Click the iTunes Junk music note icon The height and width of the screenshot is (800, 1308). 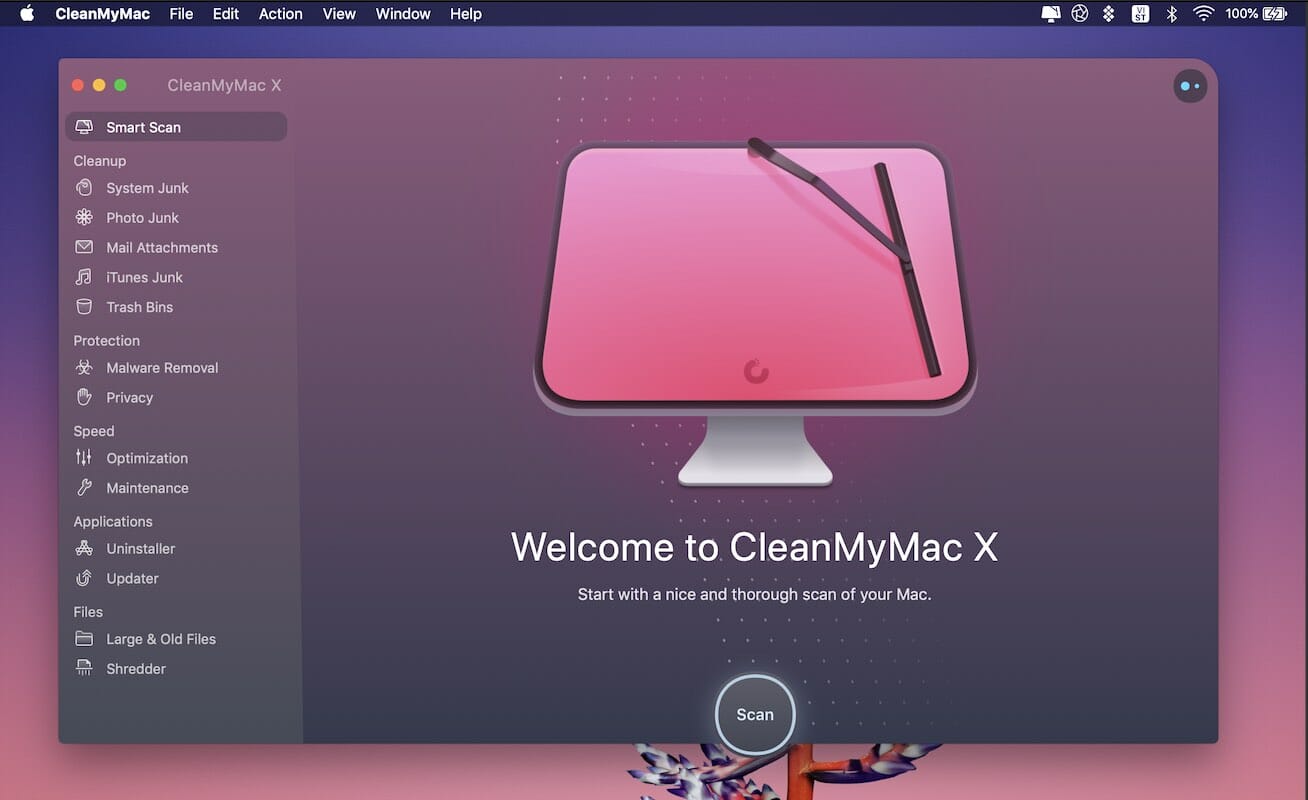84,277
